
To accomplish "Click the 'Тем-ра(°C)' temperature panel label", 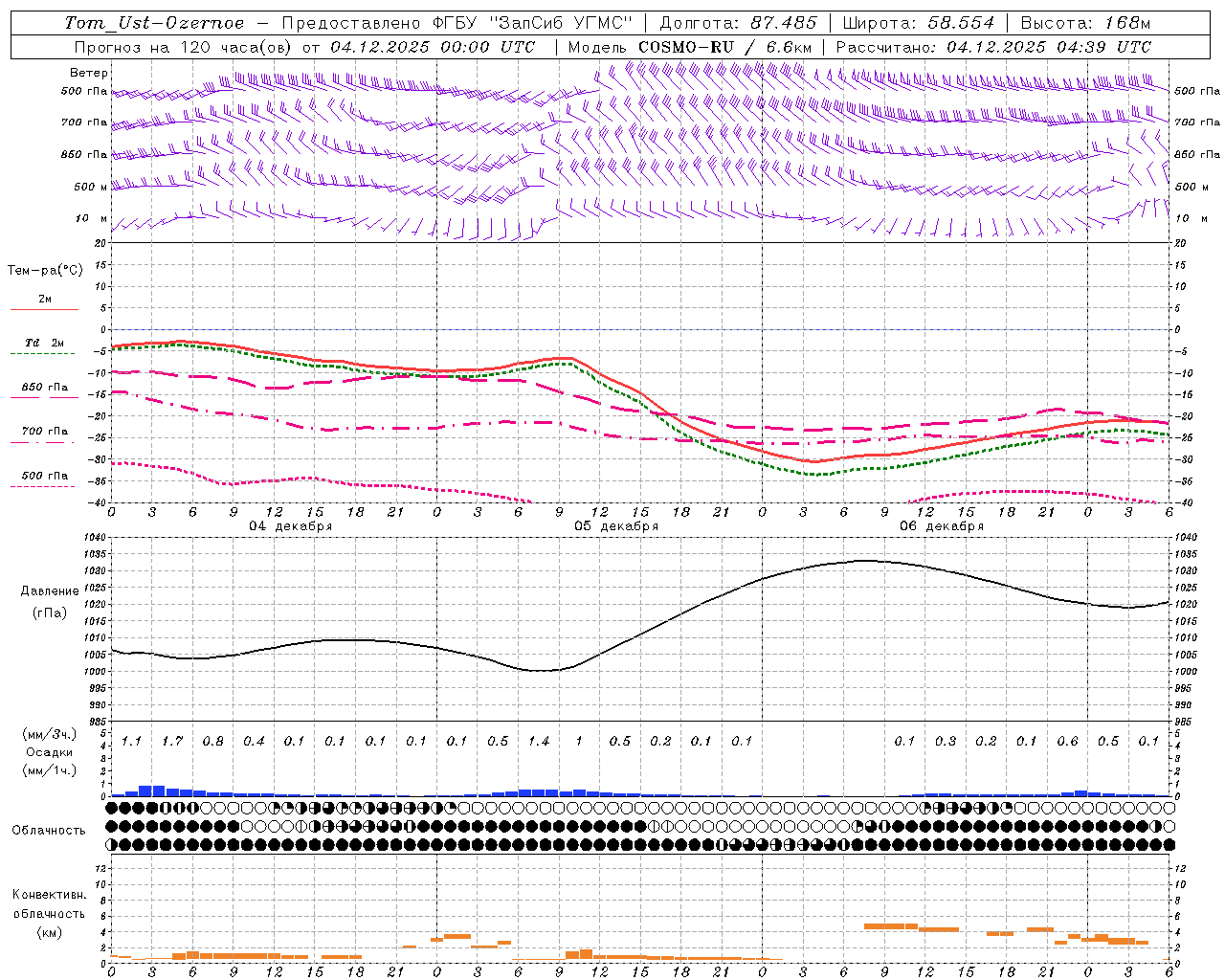I will [45, 270].
